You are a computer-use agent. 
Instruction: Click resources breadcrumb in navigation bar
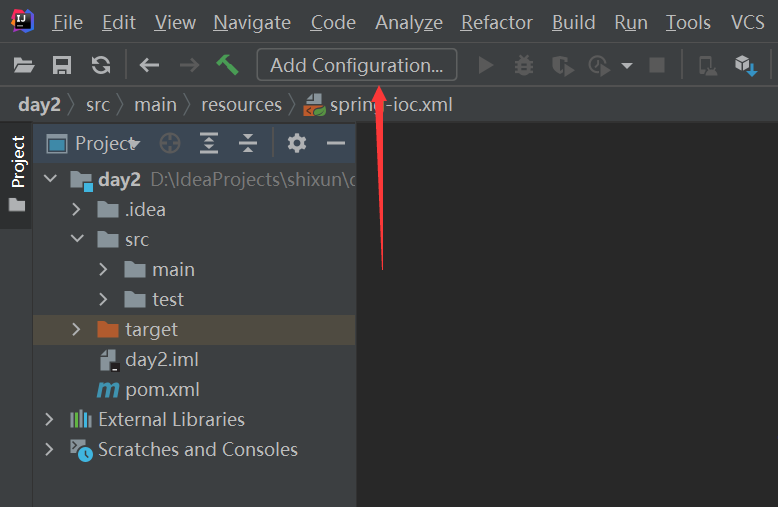click(241, 105)
